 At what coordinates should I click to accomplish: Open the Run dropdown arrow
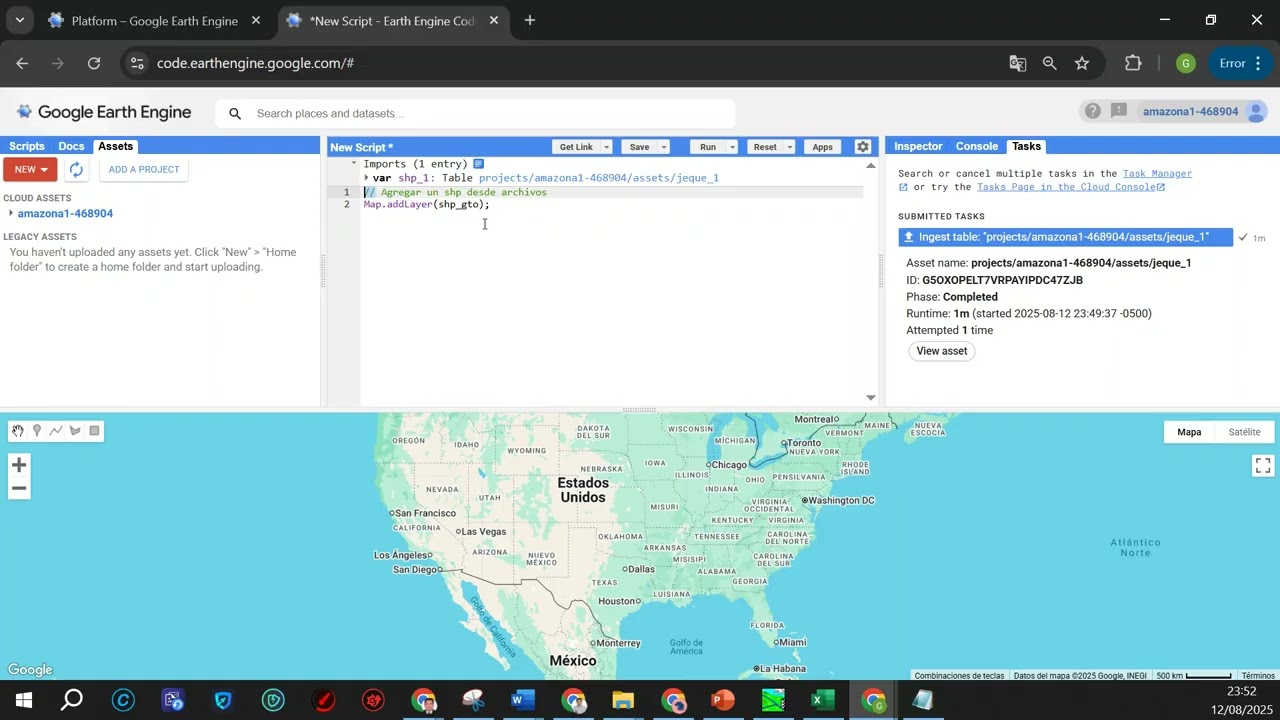[x=732, y=147]
